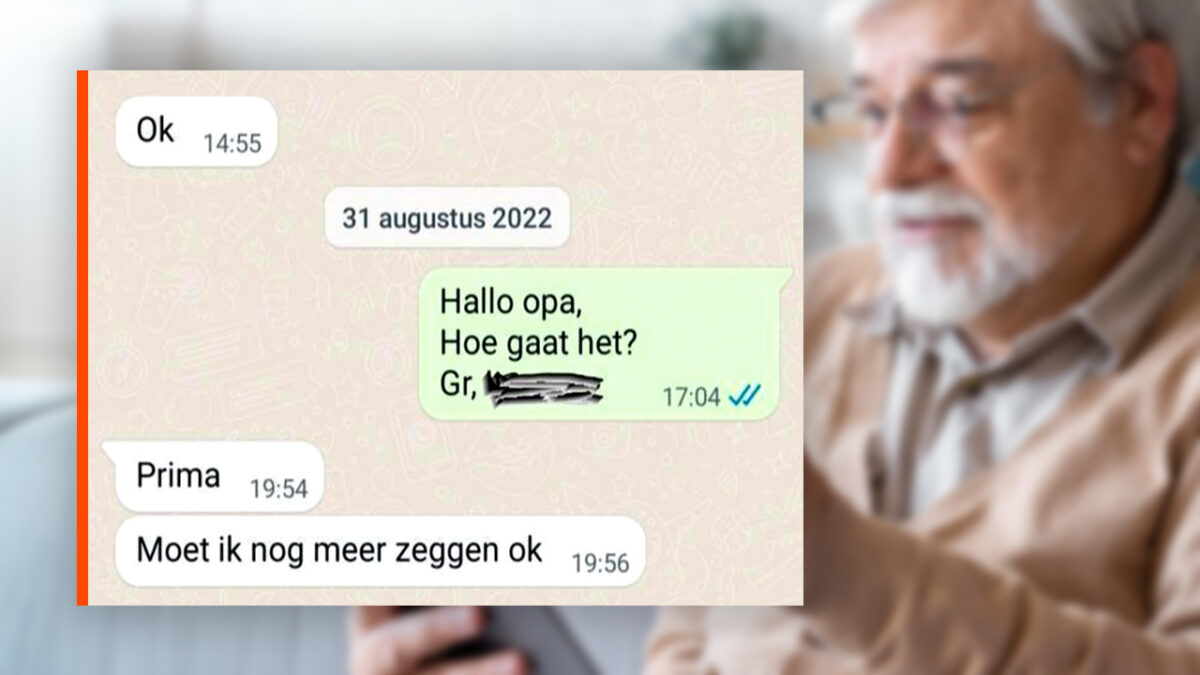Click the blurred photo of the older man

(x=1000, y=337)
